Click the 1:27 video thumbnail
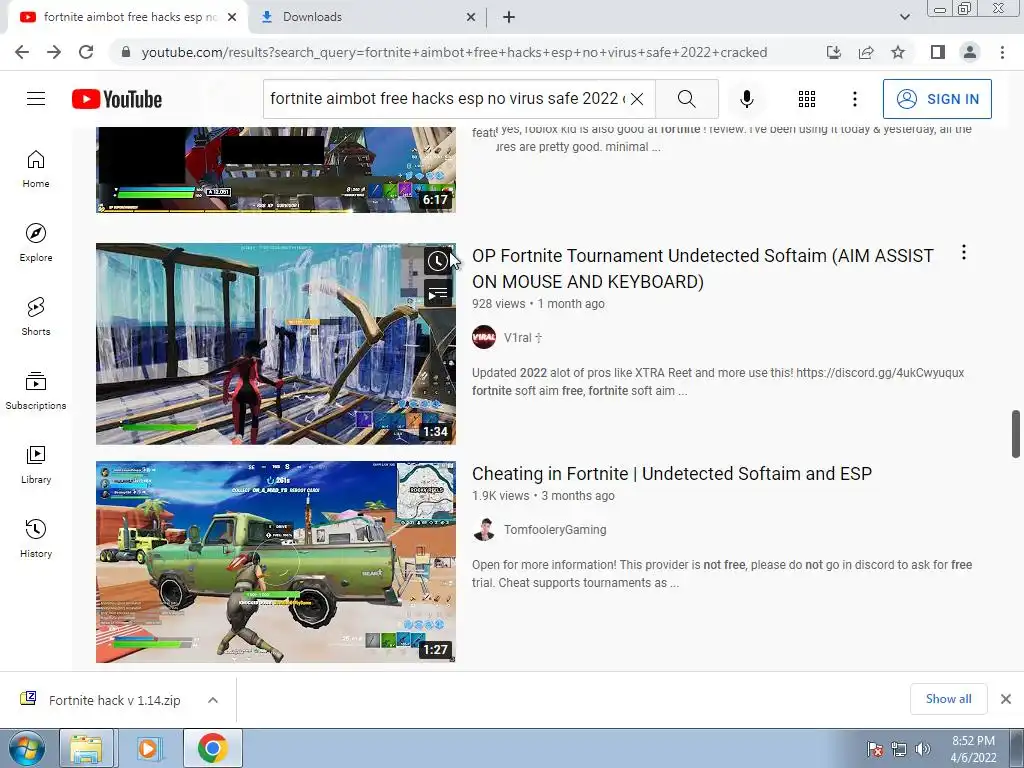Viewport: 1024px width, 768px height. click(x=276, y=562)
